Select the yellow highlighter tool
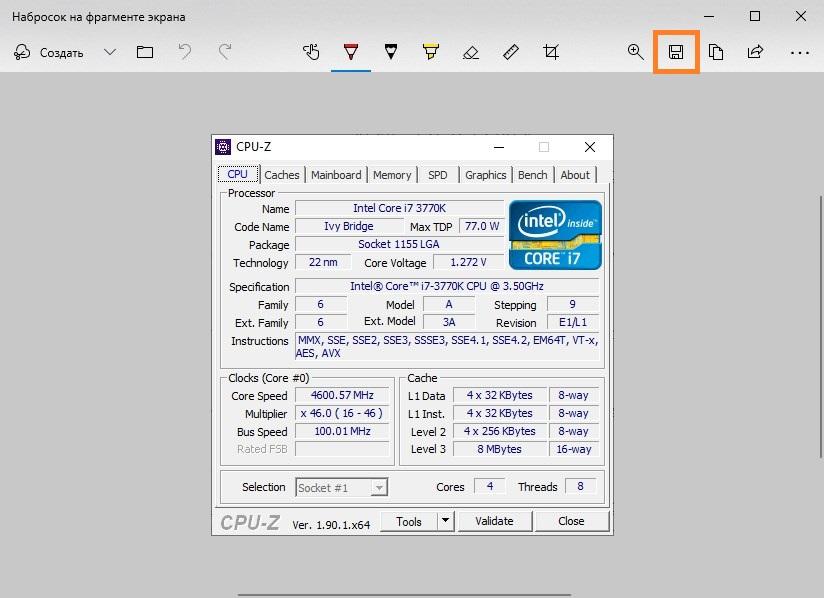 click(431, 52)
